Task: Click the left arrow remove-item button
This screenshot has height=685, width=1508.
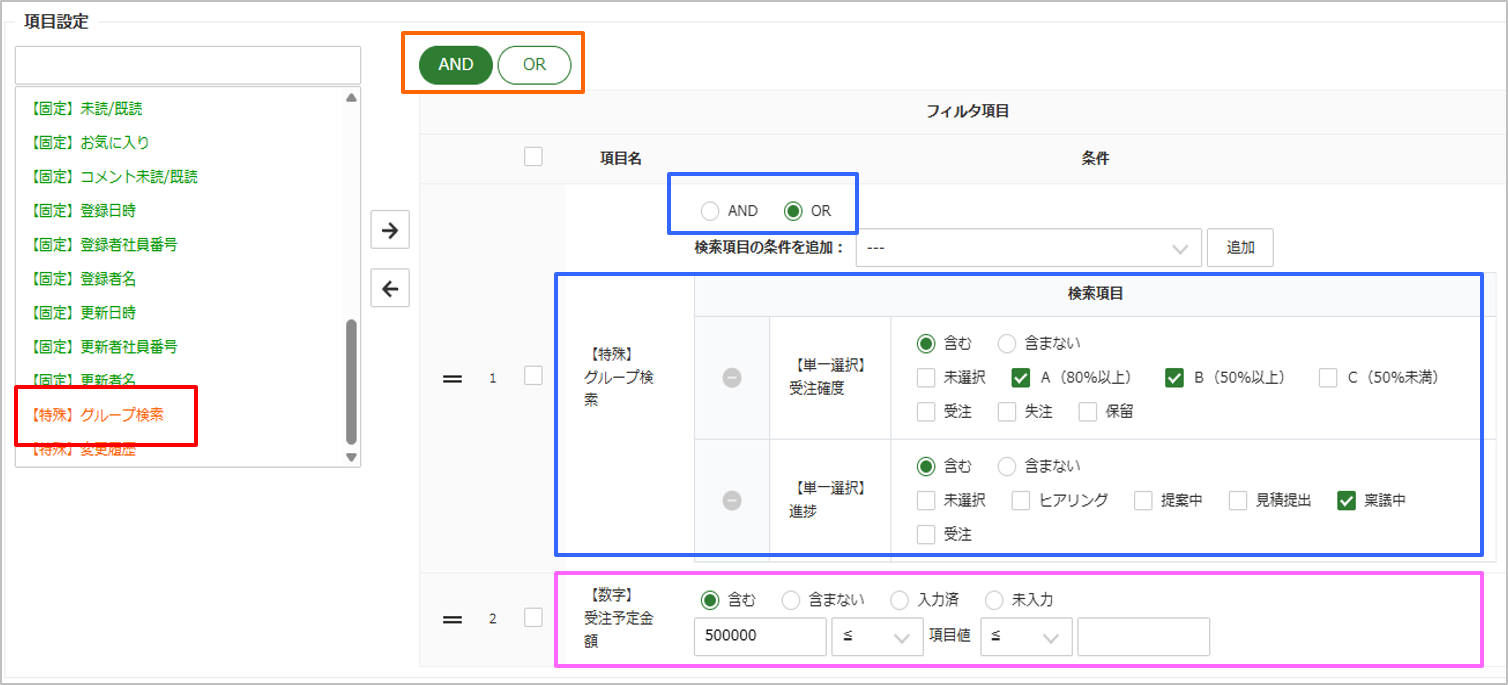Action: pos(390,289)
